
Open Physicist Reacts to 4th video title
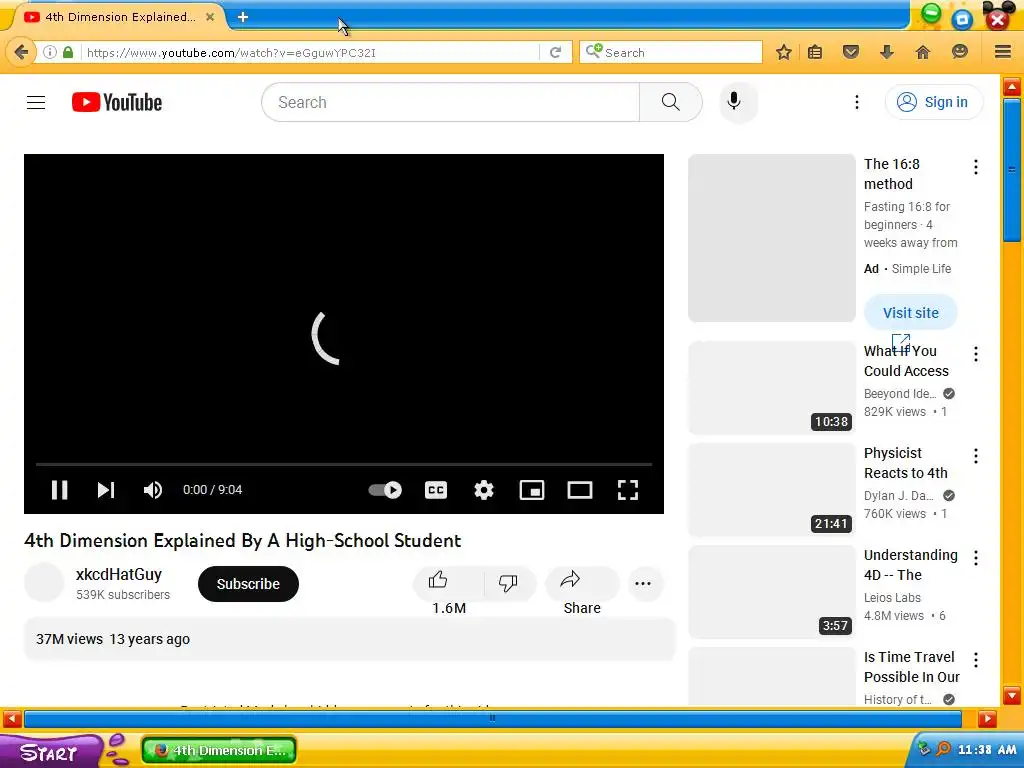(x=906, y=463)
